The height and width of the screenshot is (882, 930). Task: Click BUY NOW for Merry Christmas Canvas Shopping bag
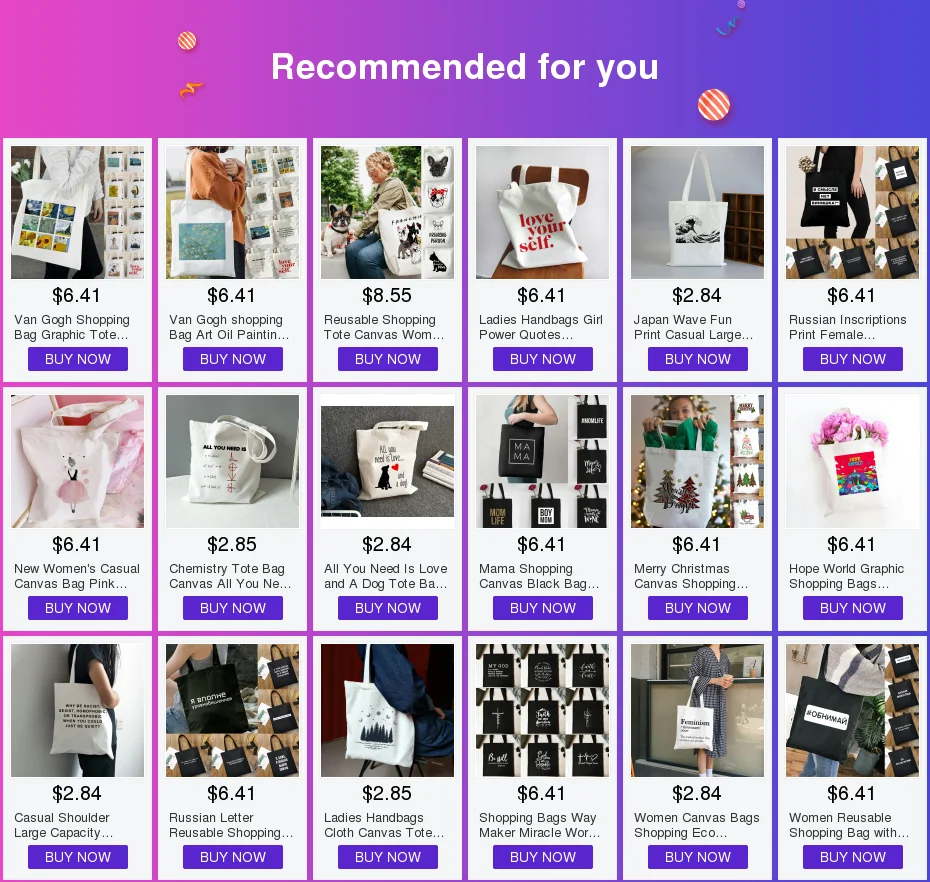[698, 608]
